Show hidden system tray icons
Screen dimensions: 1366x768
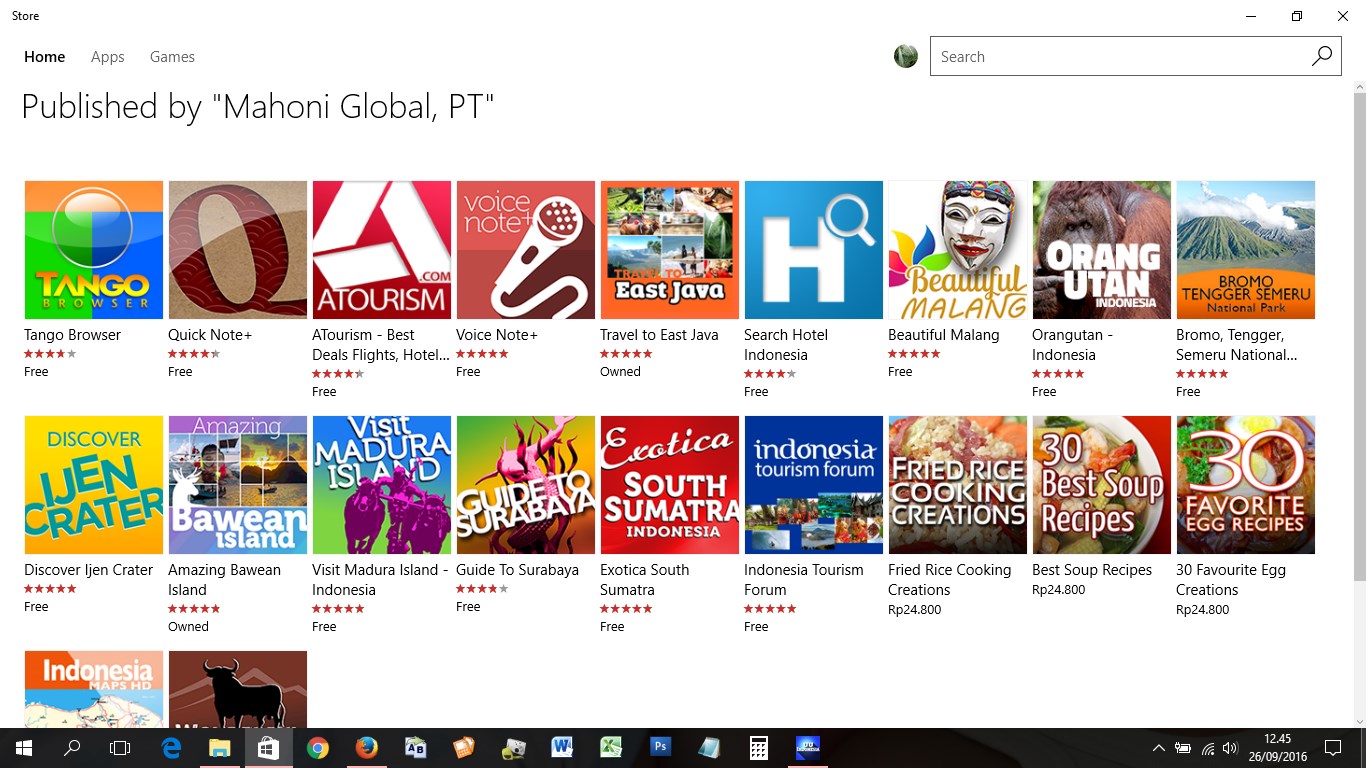(1159, 748)
